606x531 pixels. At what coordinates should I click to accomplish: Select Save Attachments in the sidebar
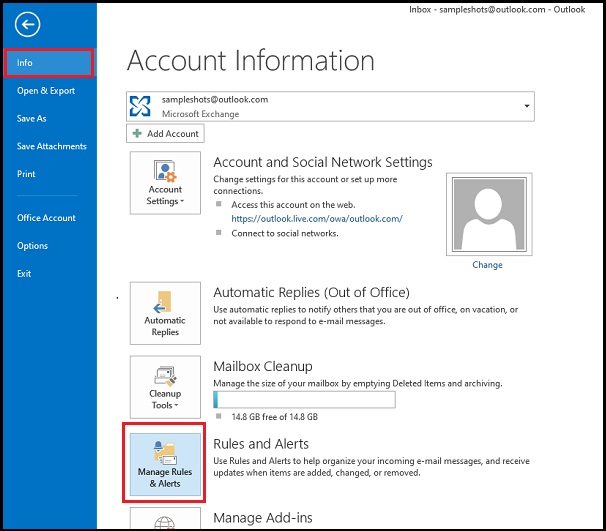pyautogui.click(x=51, y=146)
